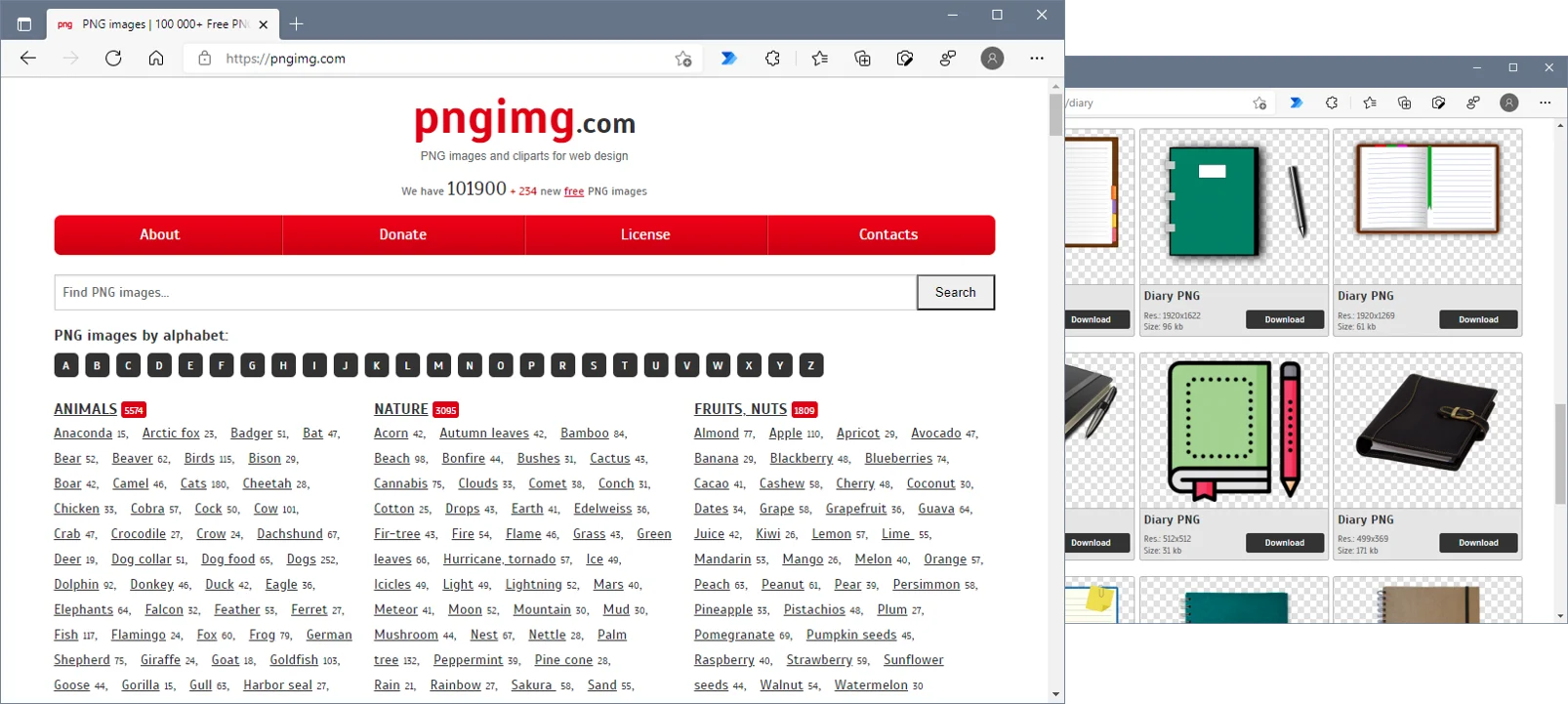This screenshot has height=704, width=1568.
Task: Open the Lightning link
Action: (533, 585)
